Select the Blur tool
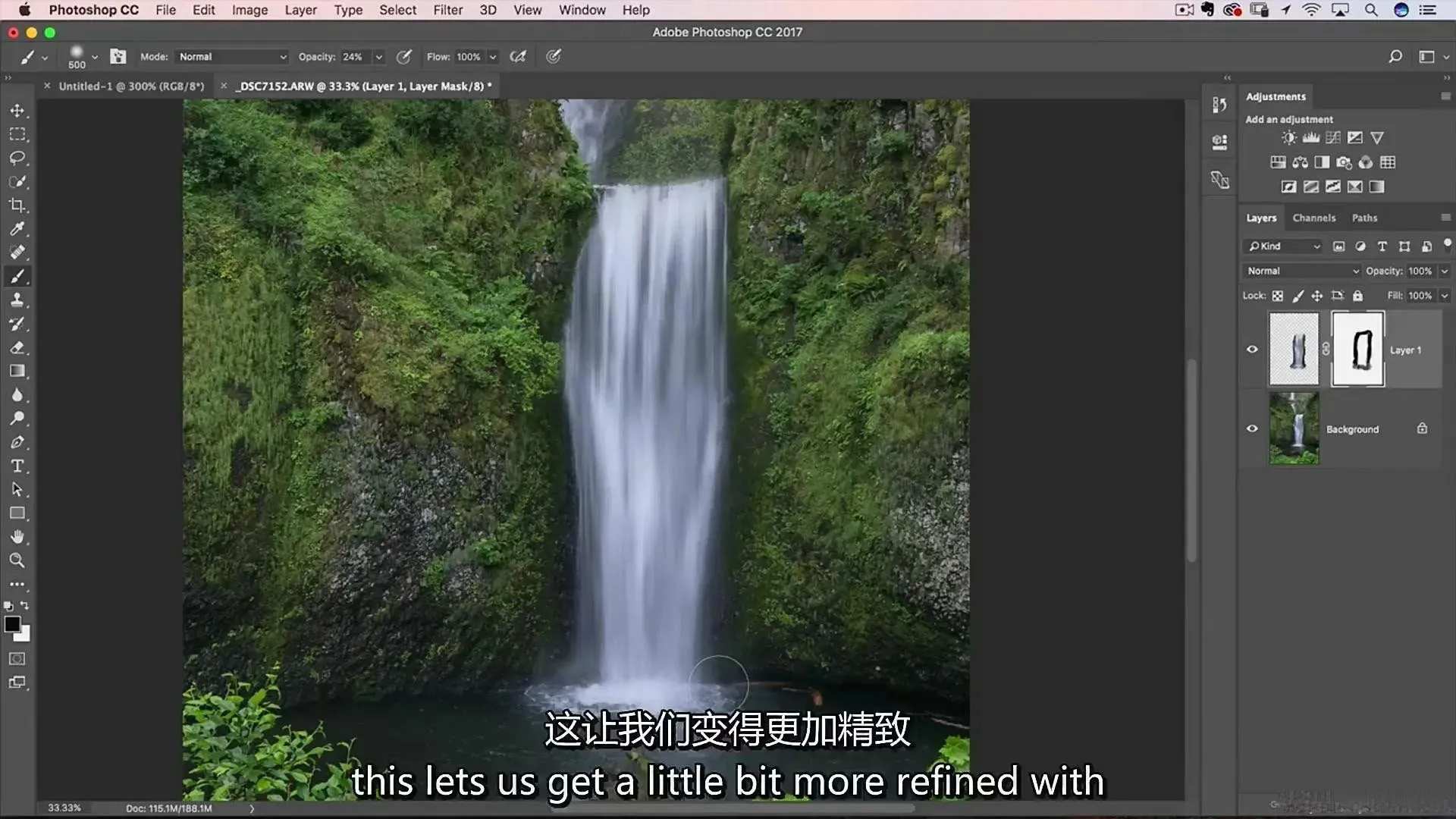Image resolution: width=1456 pixels, height=819 pixels. [17, 395]
